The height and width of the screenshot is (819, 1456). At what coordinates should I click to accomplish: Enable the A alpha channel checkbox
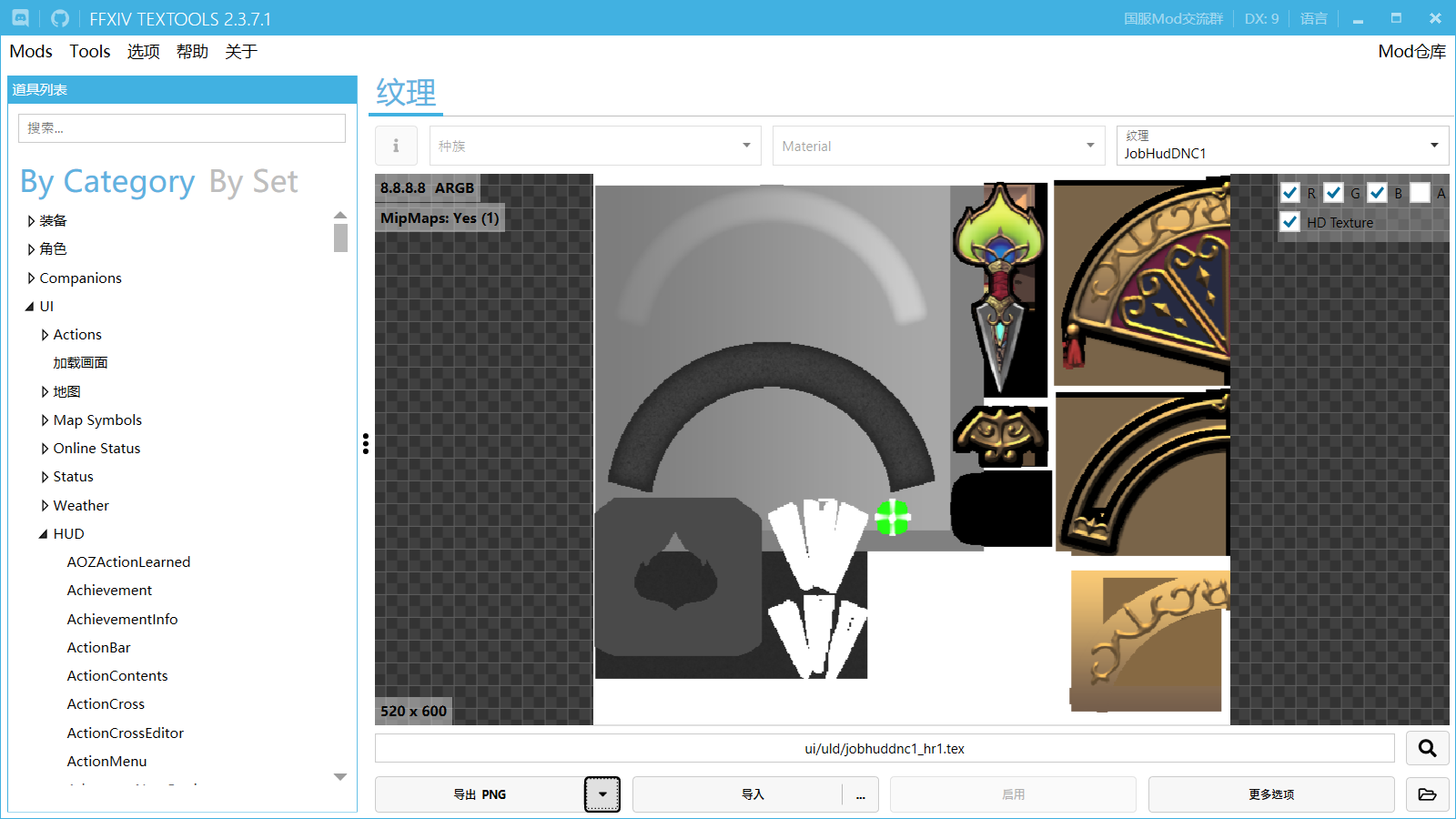pyautogui.click(x=1421, y=193)
